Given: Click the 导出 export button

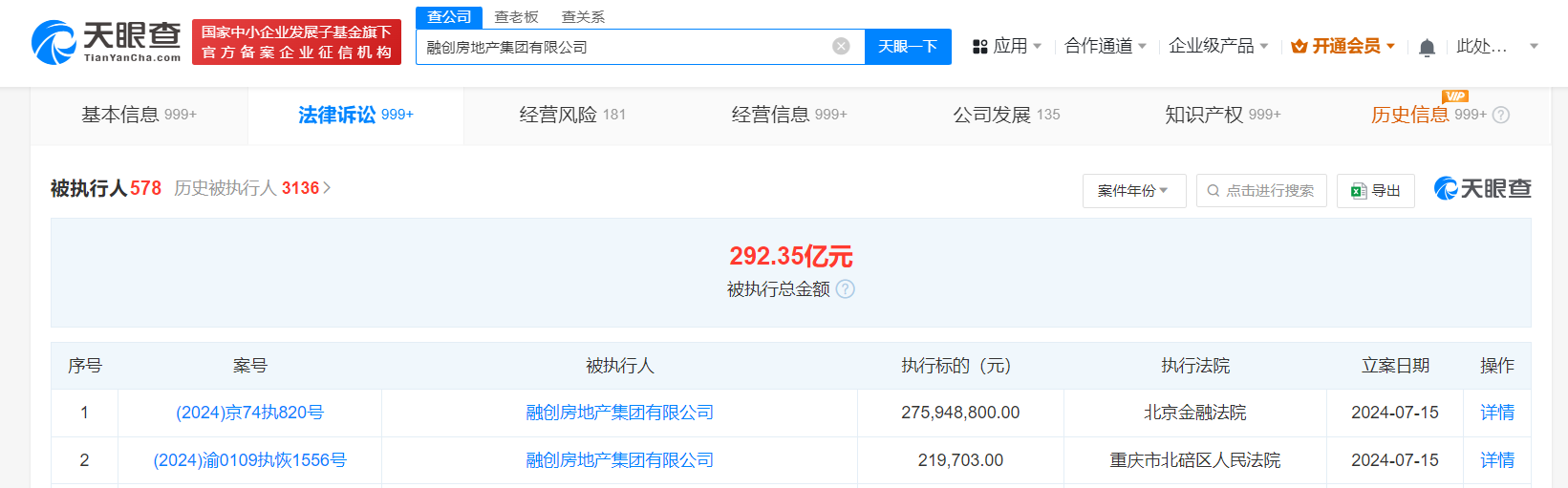Looking at the screenshot, I should coord(1376,191).
